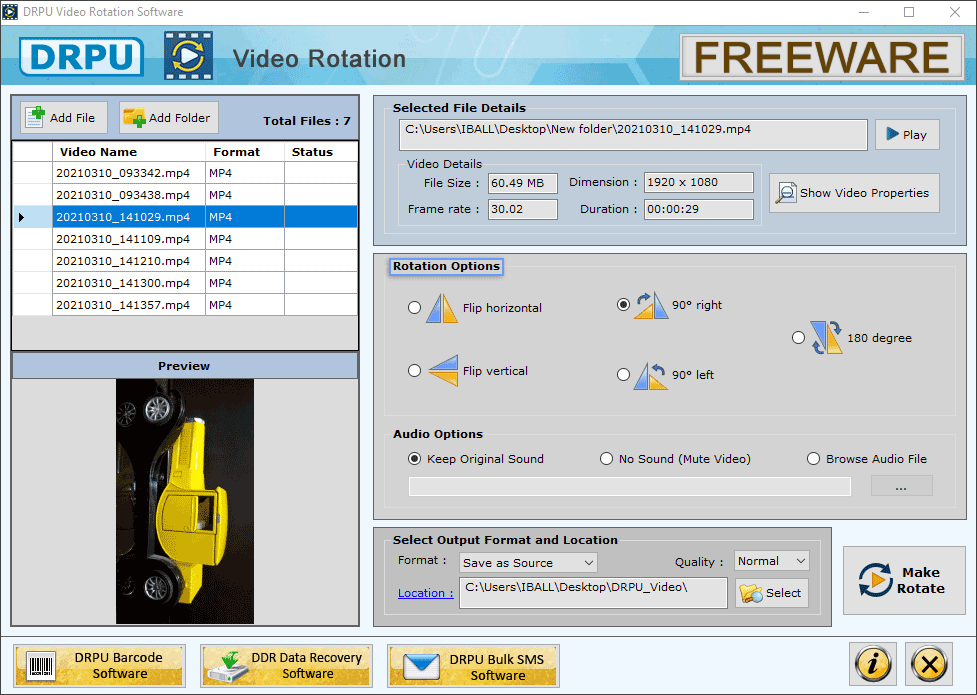This screenshot has width=977, height=695.
Task: Click the Add Folder button
Action: coord(168,117)
